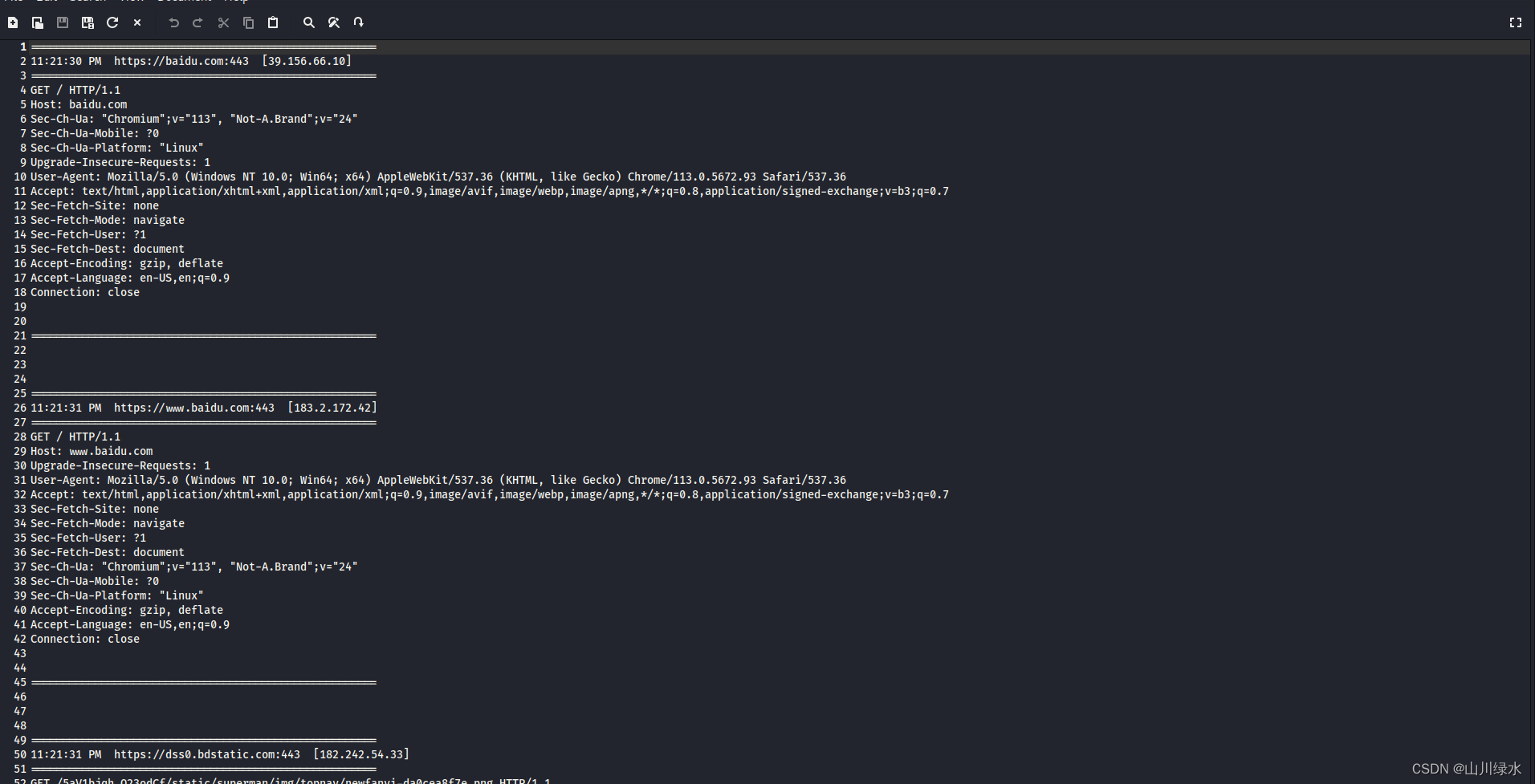Create a new document with toolbar icon
1535x784 pixels.
(x=13, y=22)
